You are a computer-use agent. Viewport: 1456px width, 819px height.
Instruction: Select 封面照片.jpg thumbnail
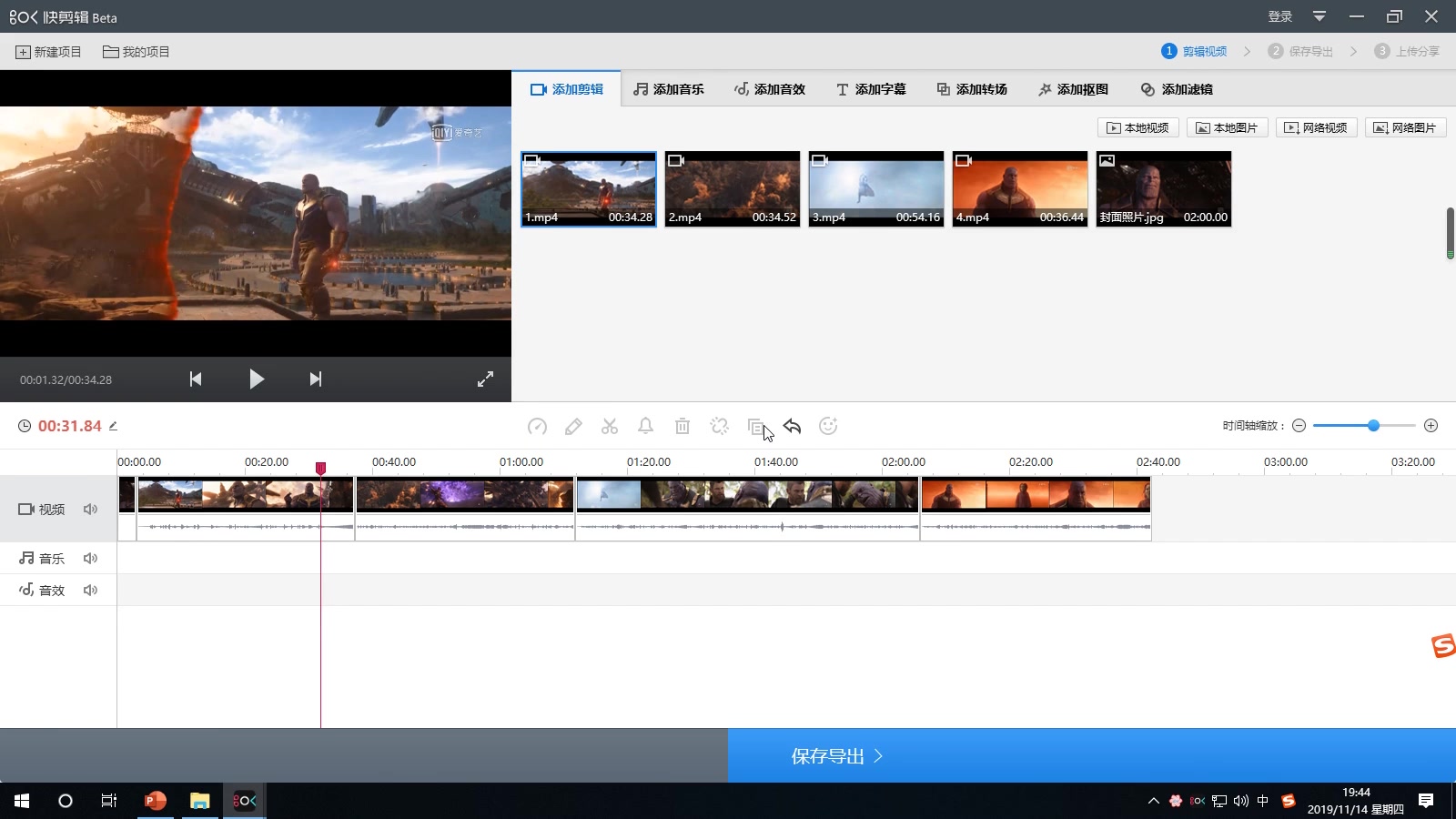pos(1164,189)
